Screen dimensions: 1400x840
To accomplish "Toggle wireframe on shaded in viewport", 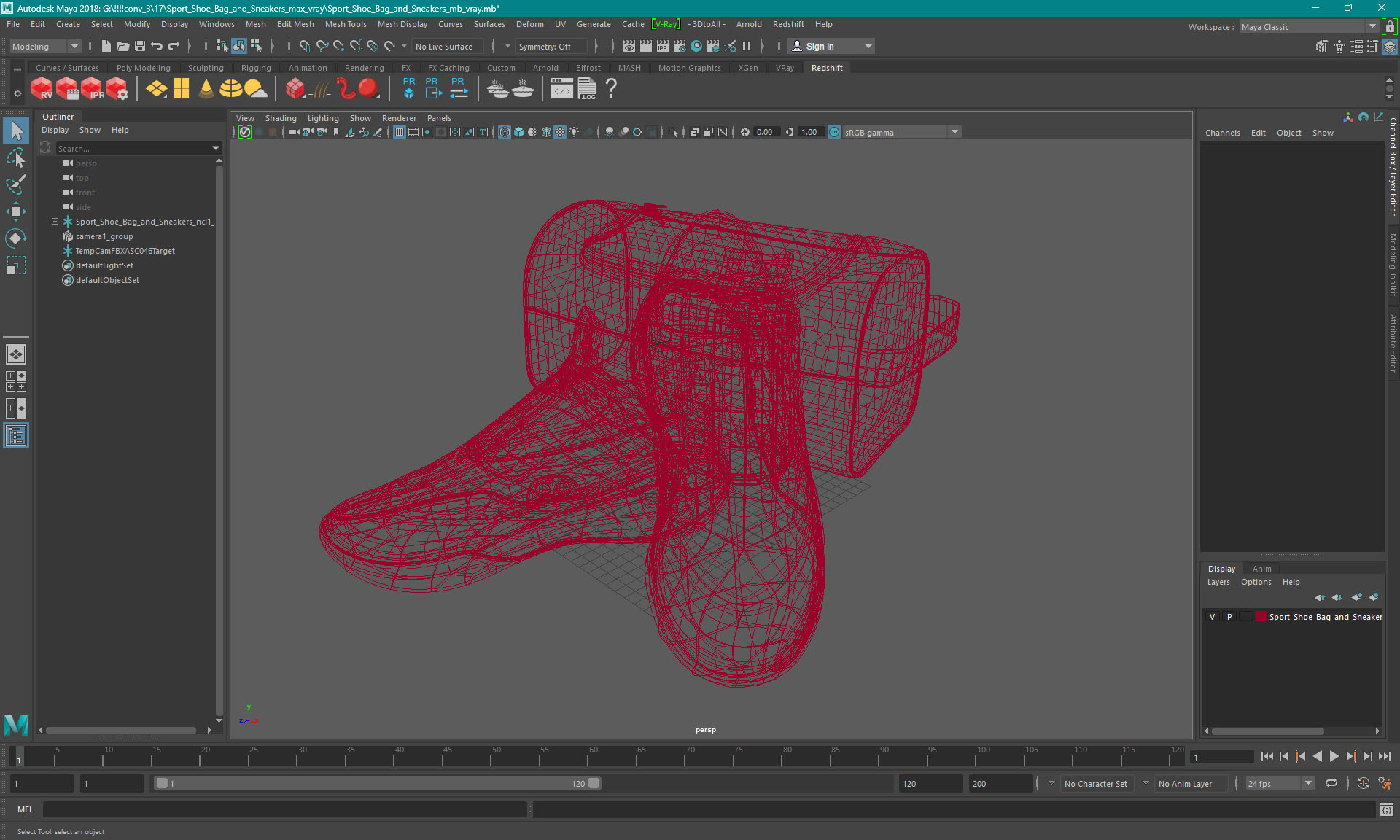I will 546,132.
